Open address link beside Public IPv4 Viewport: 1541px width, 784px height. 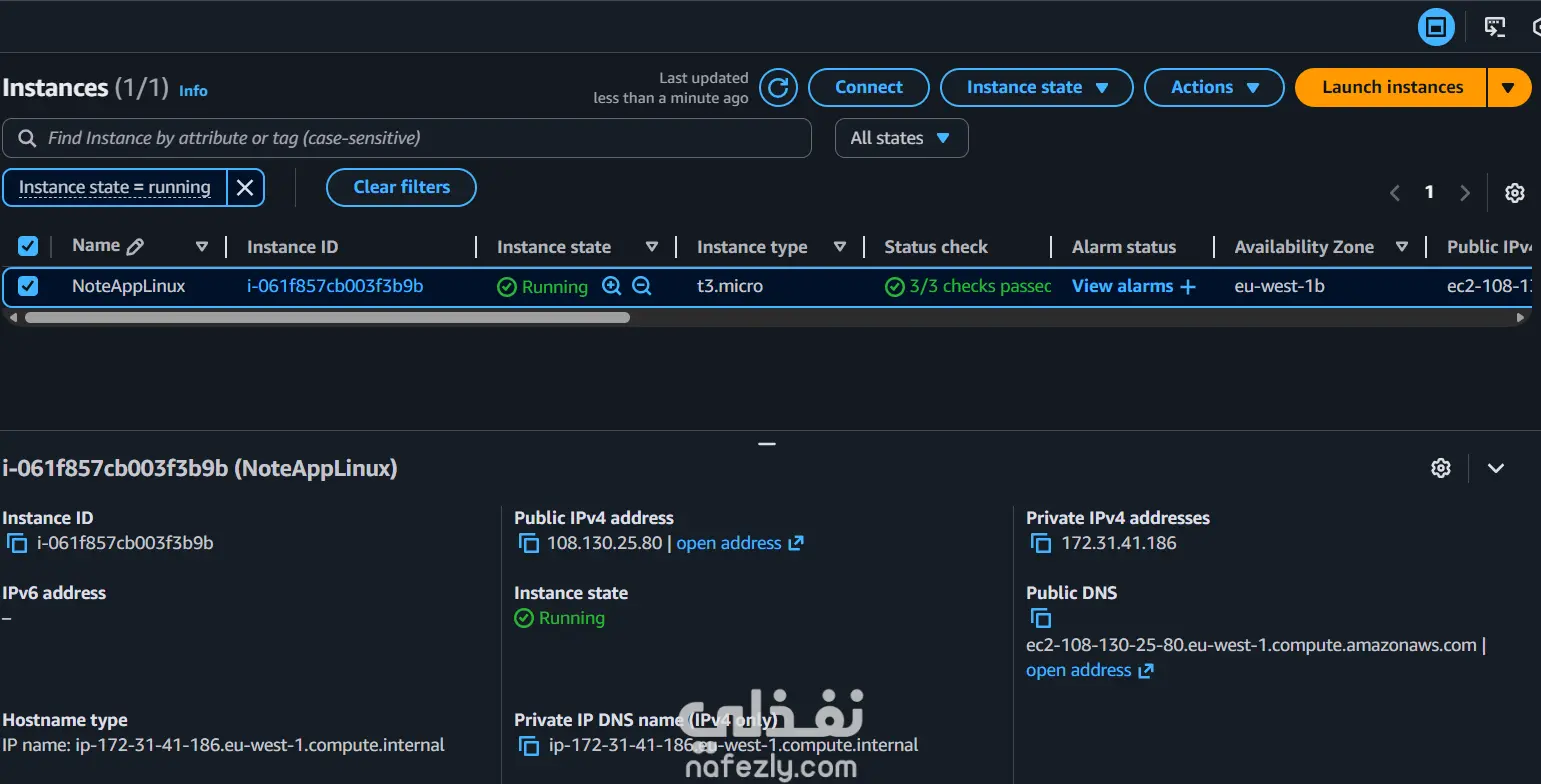pos(740,543)
